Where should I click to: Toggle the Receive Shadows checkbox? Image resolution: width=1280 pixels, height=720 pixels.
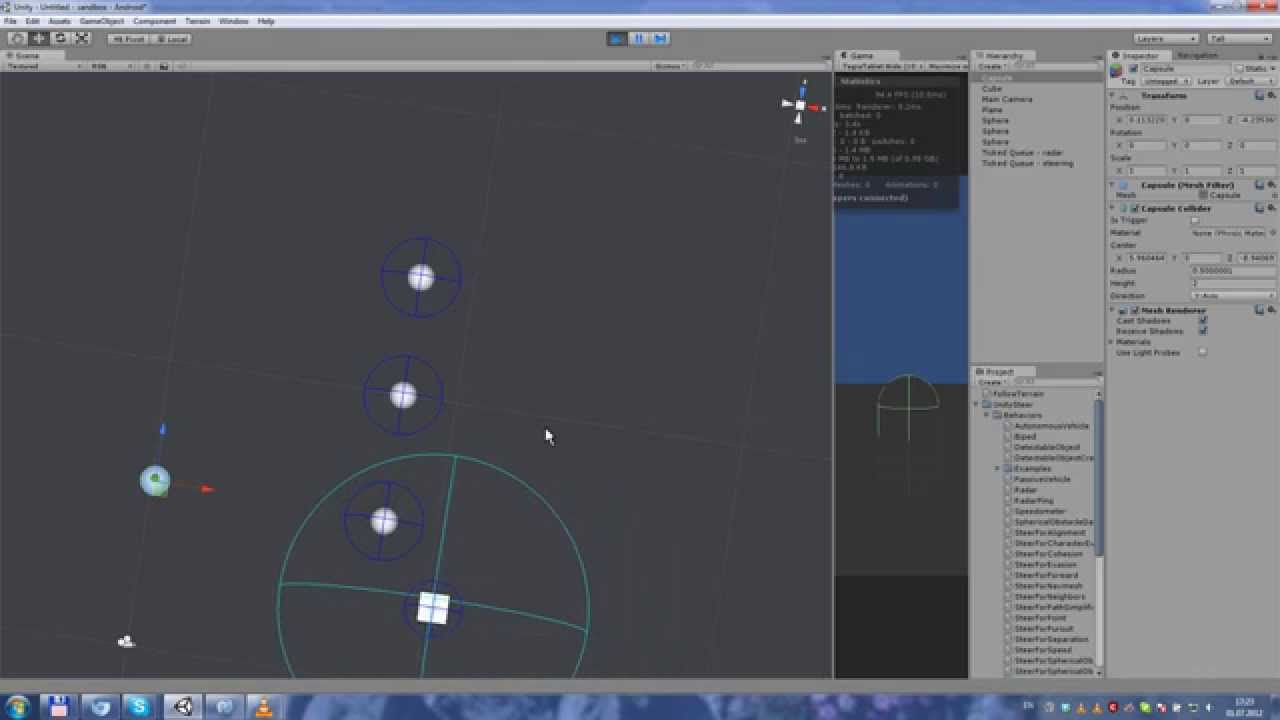tap(1203, 331)
